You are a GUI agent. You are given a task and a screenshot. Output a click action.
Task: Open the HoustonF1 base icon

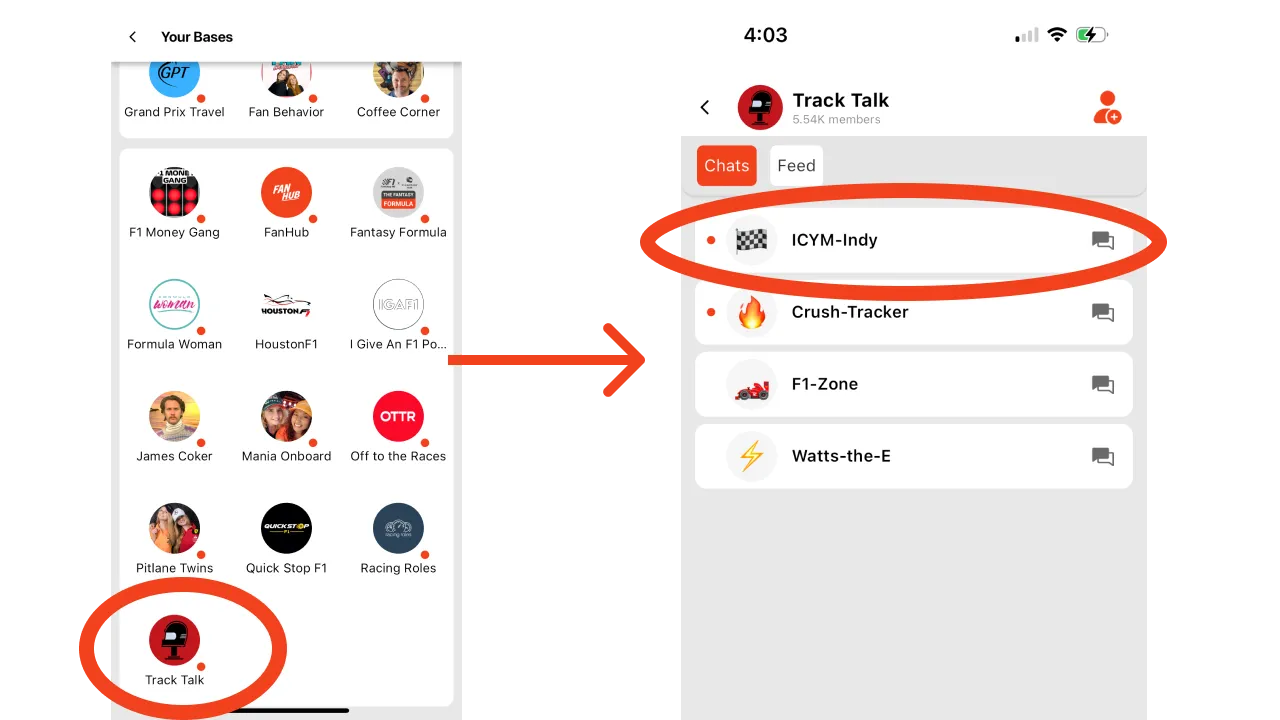[x=286, y=304]
